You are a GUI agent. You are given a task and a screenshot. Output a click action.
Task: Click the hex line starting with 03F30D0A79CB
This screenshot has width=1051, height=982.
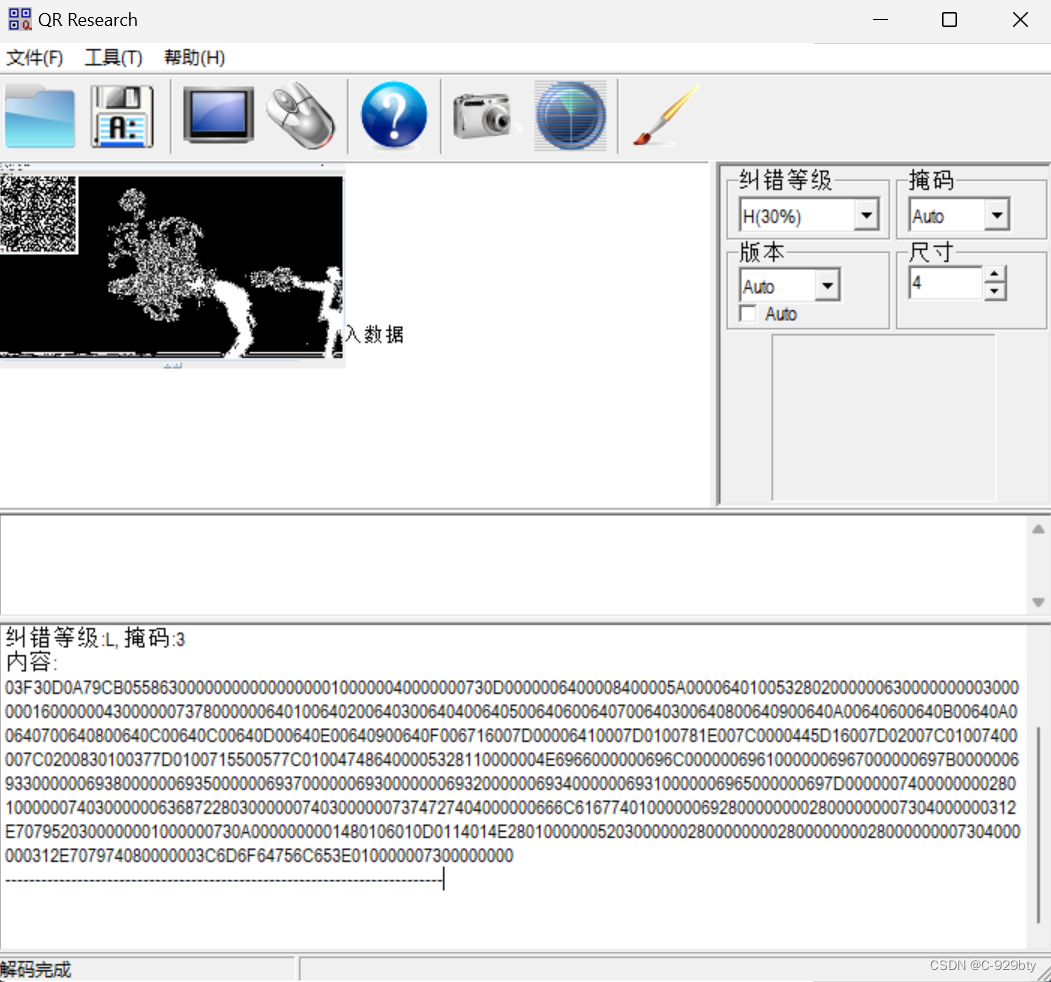[512, 688]
